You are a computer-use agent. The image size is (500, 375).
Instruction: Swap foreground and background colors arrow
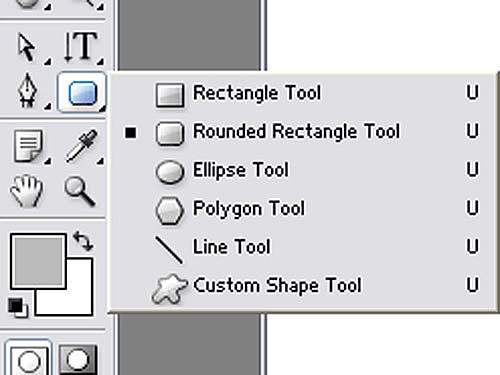[x=83, y=241]
